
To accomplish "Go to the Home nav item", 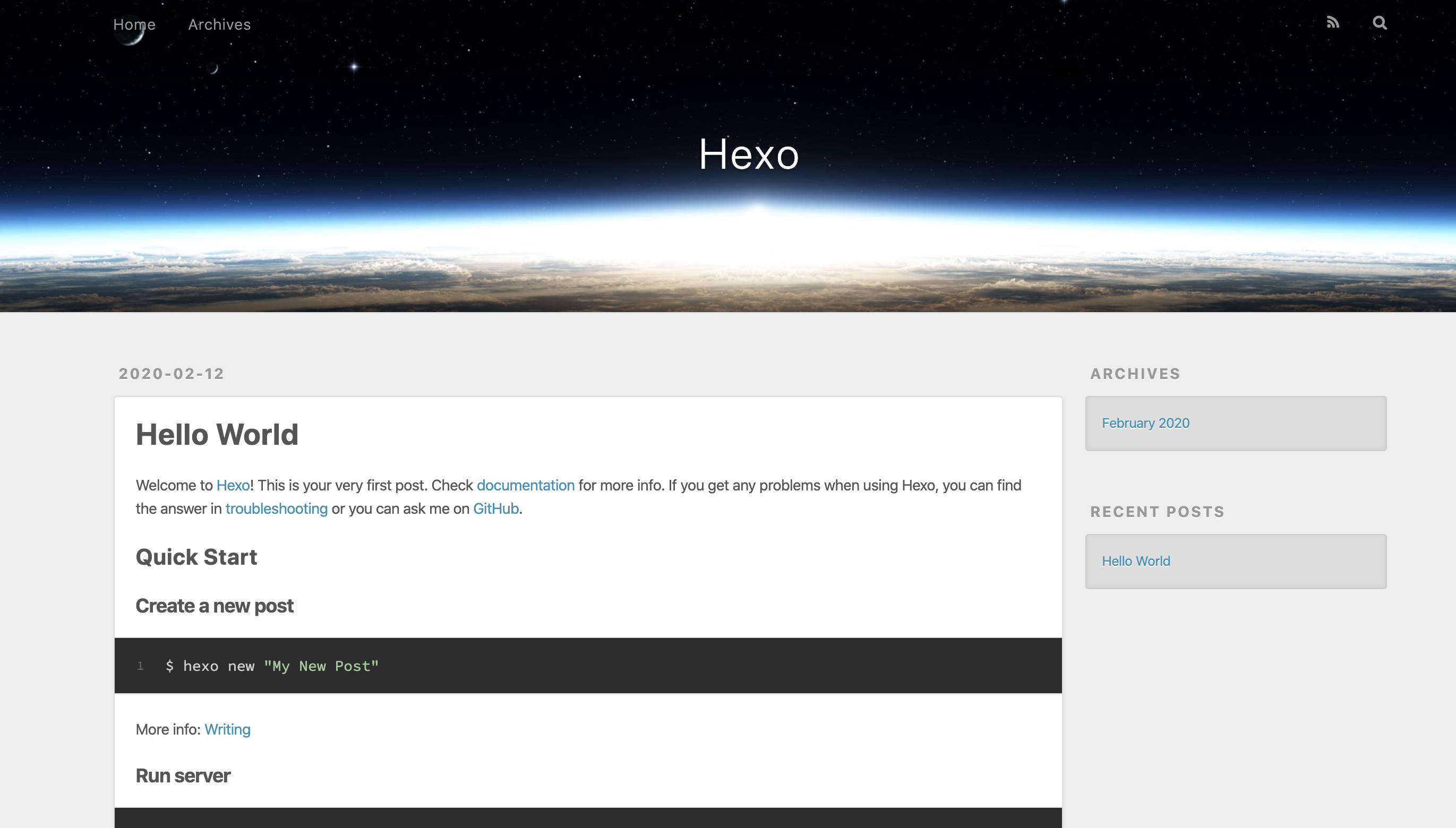I will point(134,24).
